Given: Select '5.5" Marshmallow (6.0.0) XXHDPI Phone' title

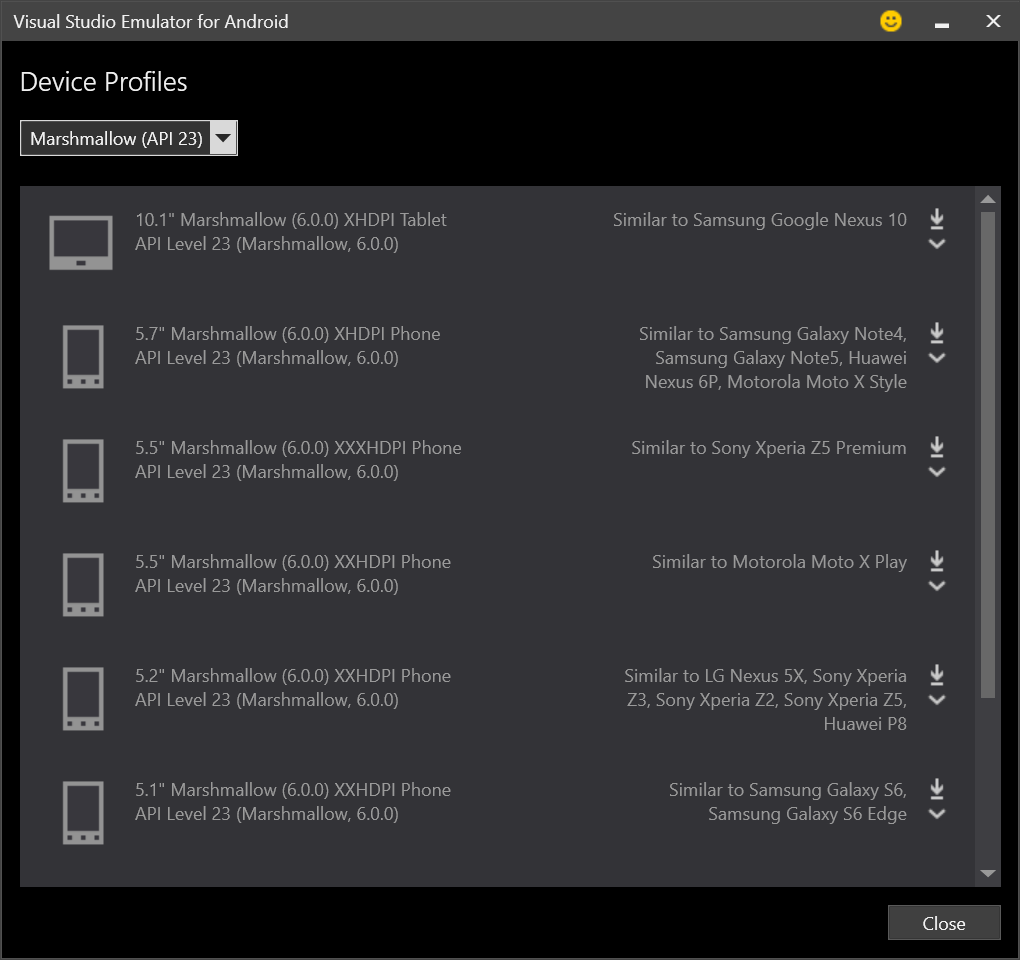Looking at the screenshot, I should pyautogui.click(x=293, y=561).
